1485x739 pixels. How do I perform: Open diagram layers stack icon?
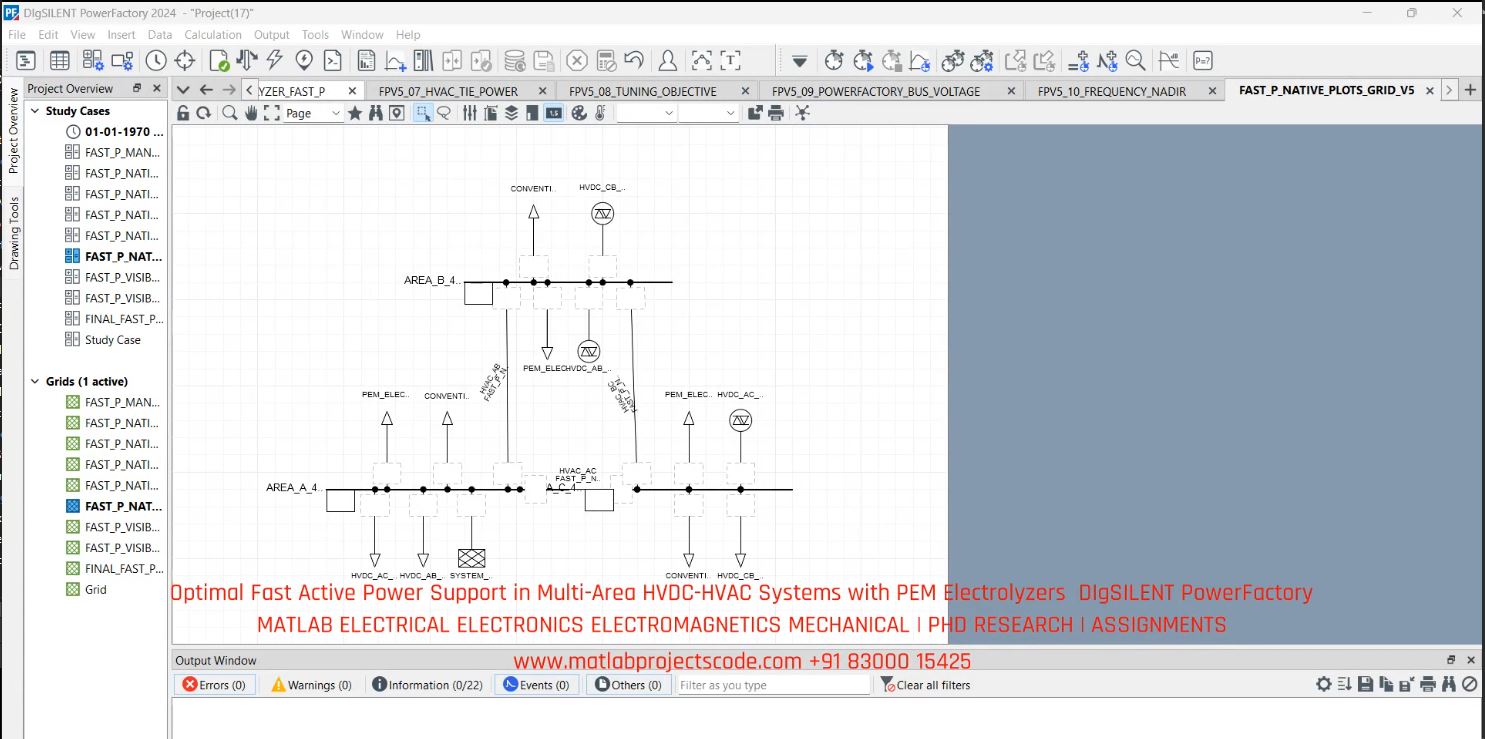512,113
